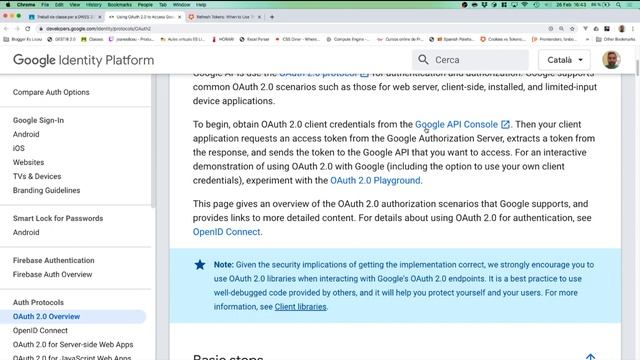The width and height of the screenshot is (640, 360).
Task: Click the Client libraries link in the note
Action: click(300, 307)
